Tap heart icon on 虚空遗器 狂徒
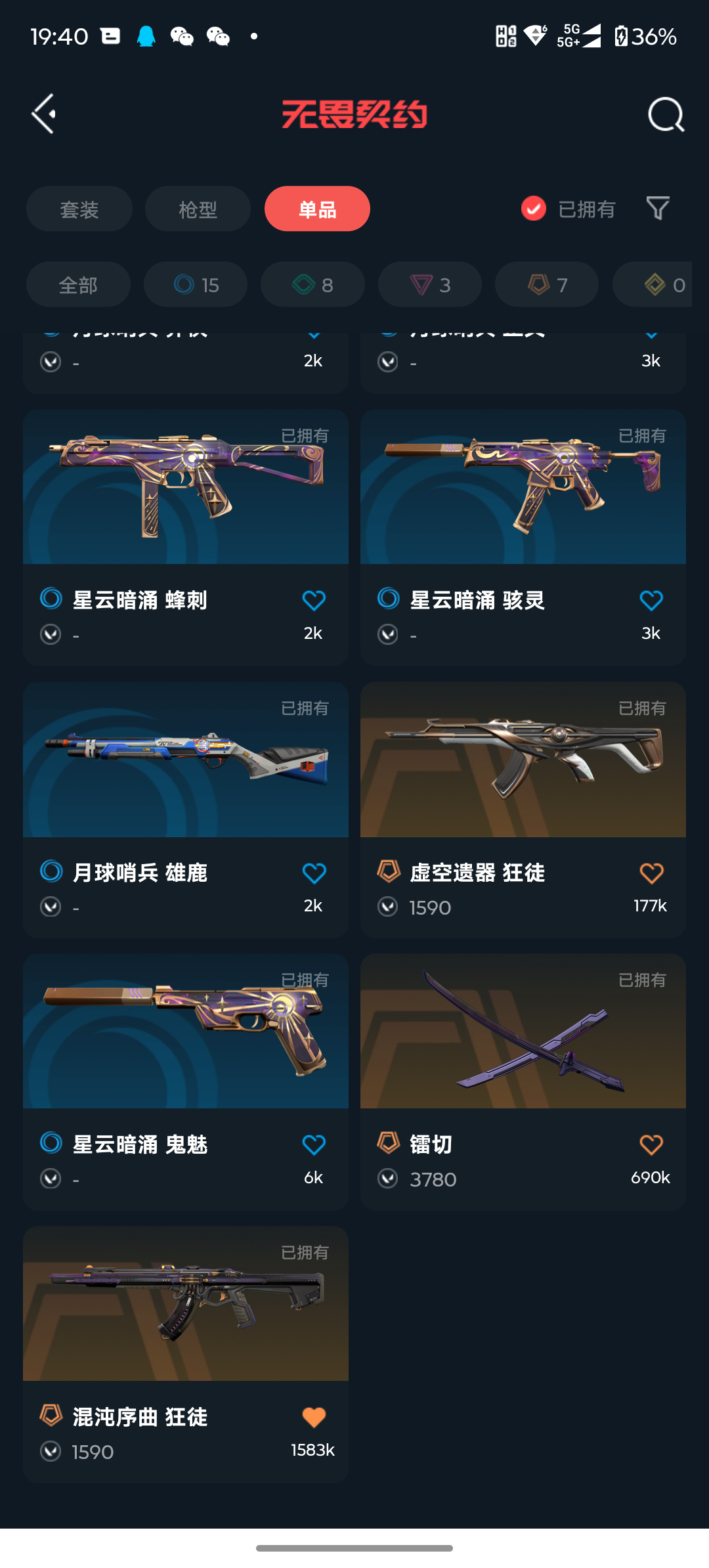Screen dimensions: 709x1568 651,873
